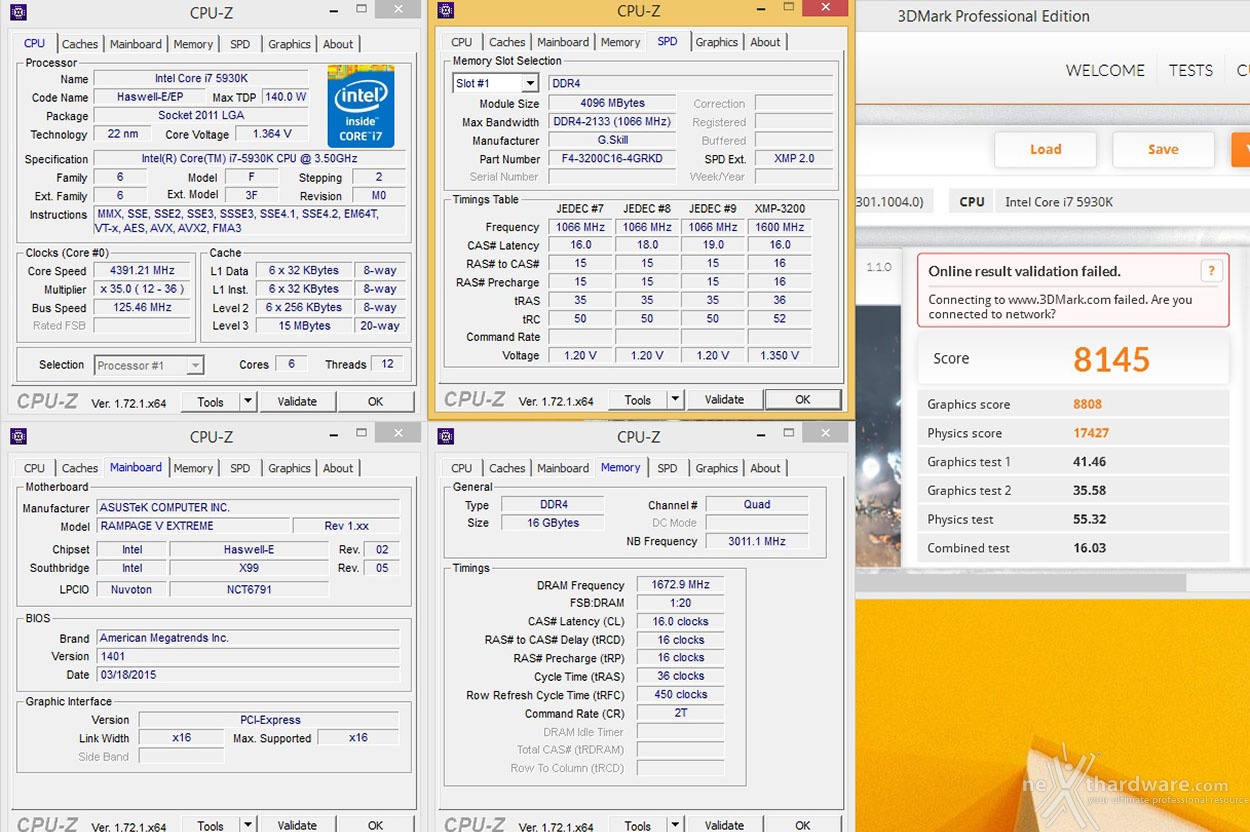Open the Graphics tab in the Memory window
1250x832 pixels.
tap(716, 468)
